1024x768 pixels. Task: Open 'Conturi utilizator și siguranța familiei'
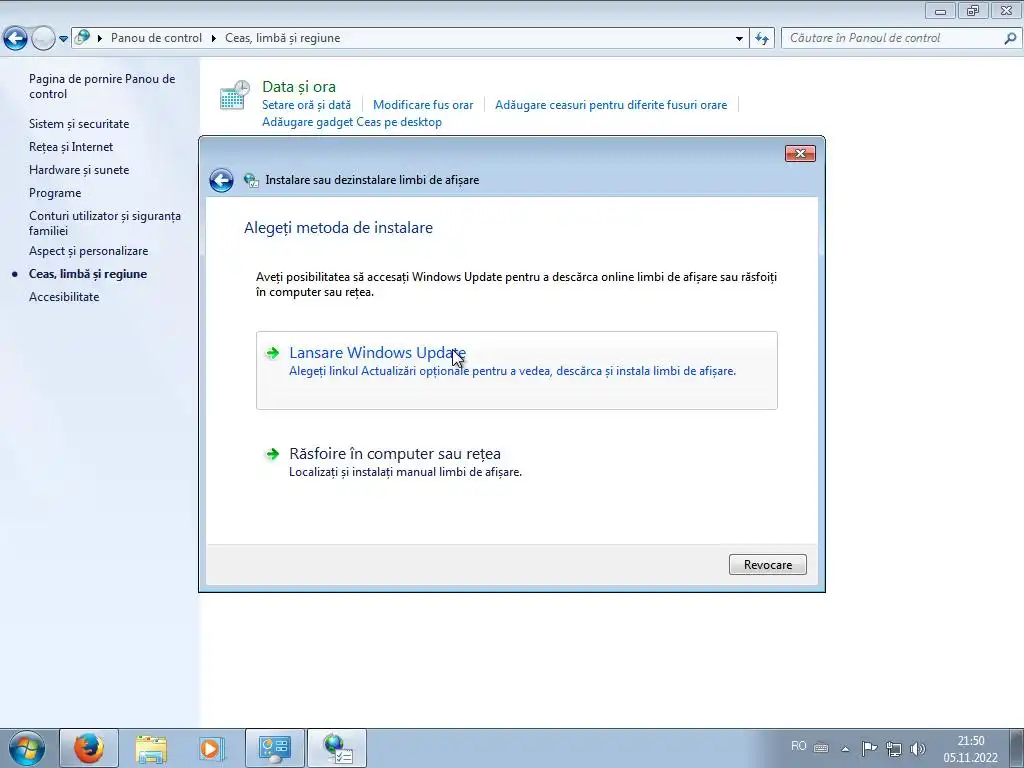pyautogui.click(x=104, y=223)
